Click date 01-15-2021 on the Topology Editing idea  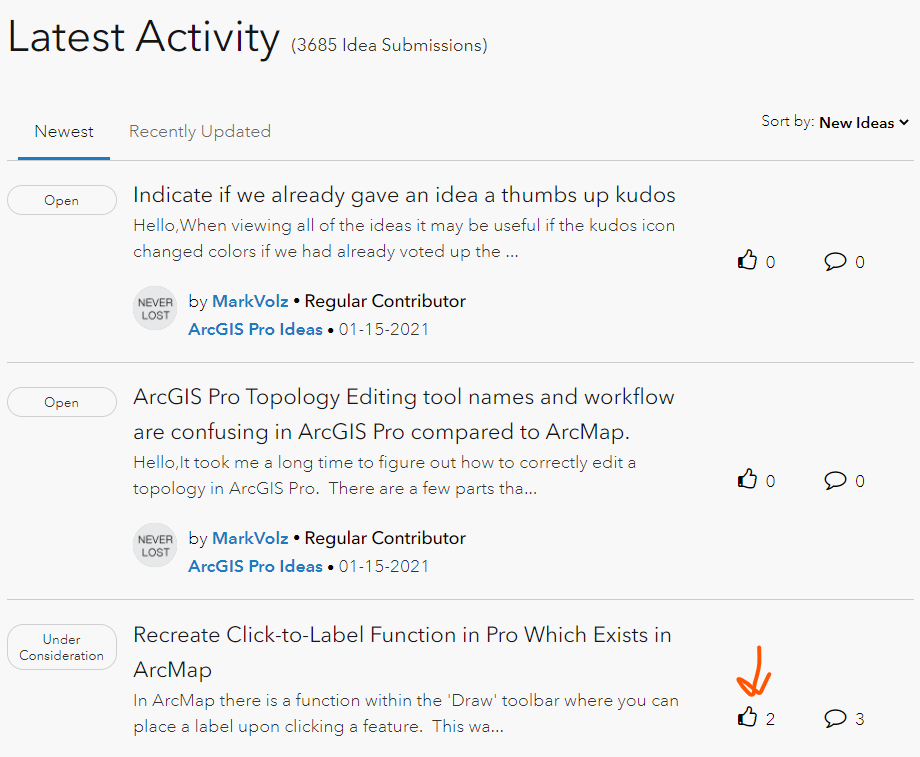(384, 566)
